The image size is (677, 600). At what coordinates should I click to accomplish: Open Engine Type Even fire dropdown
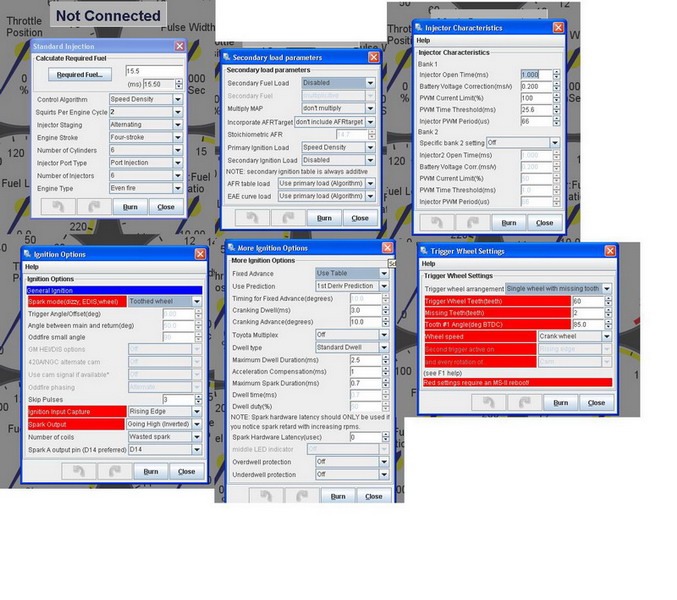click(178, 188)
